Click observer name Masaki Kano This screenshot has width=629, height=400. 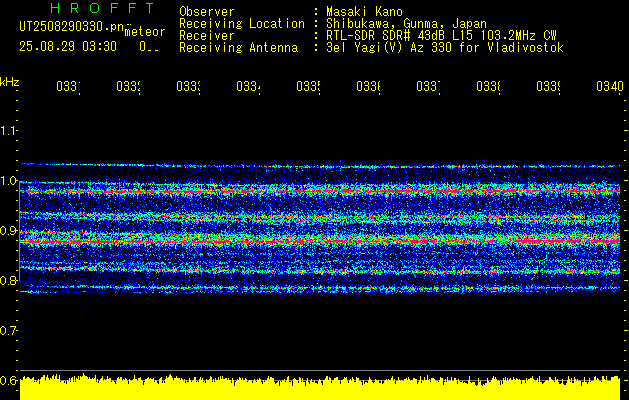point(364,12)
